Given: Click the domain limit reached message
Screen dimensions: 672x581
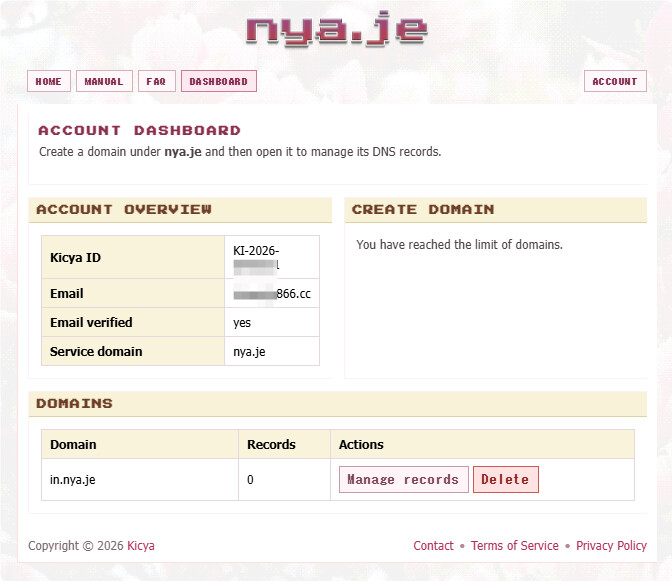Looking at the screenshot, I should tap(459, 245).
